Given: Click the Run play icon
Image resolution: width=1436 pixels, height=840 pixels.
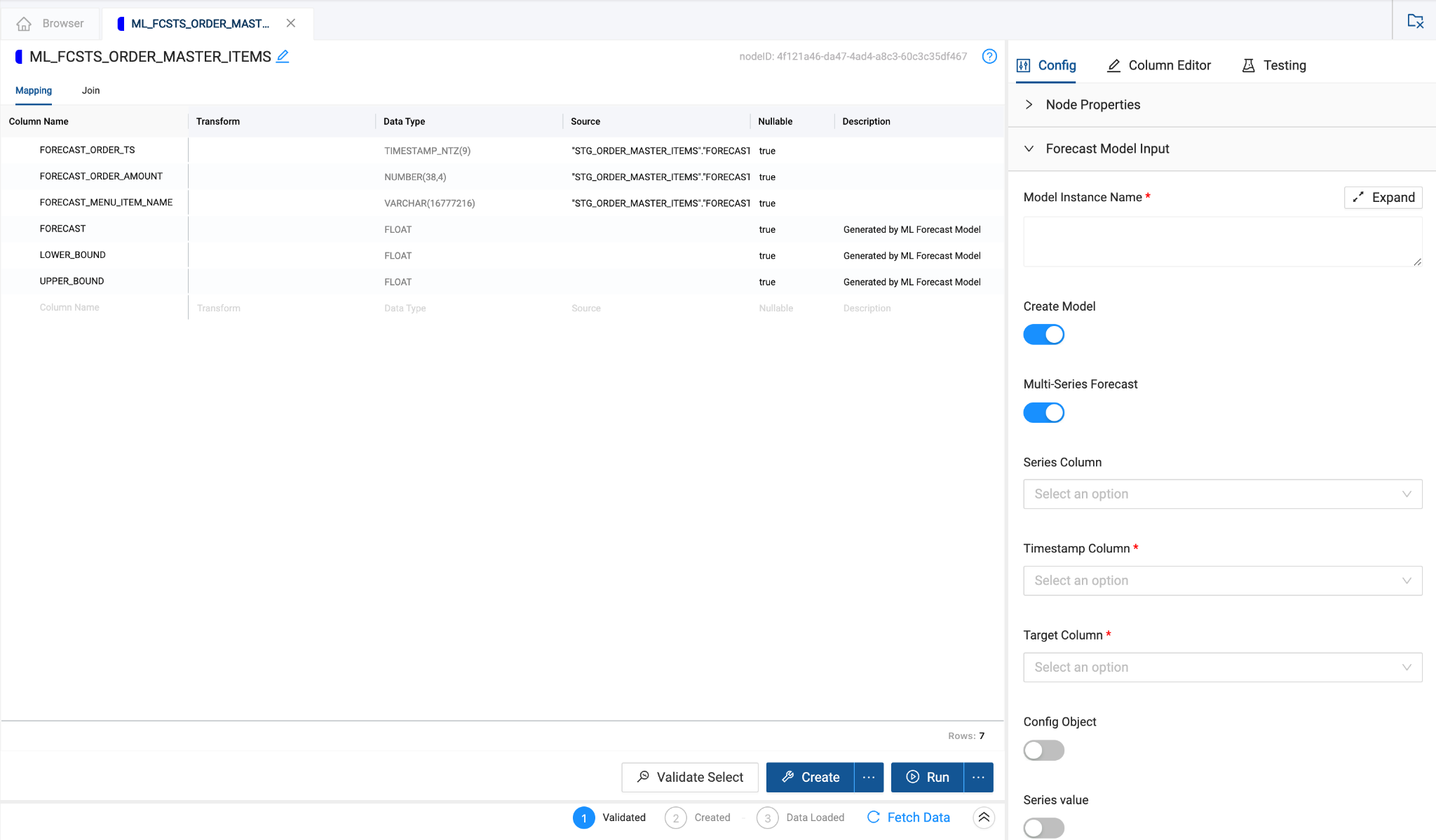Looking at the screenshot, I should click(x=912, y=777).
